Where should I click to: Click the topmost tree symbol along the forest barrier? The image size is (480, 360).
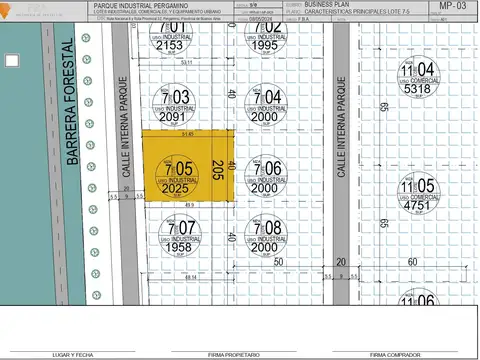pyautogui.click(x=86, y=38)
